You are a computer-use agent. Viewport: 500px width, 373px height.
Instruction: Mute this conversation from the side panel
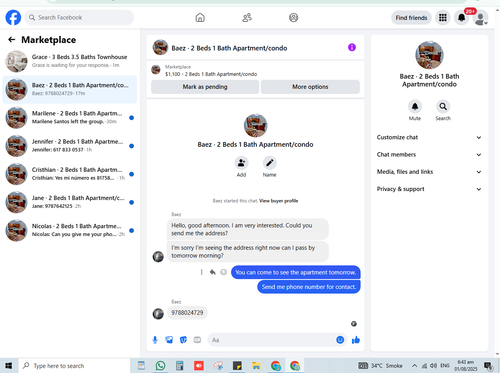pyautogui.click(x=415, y=106)
